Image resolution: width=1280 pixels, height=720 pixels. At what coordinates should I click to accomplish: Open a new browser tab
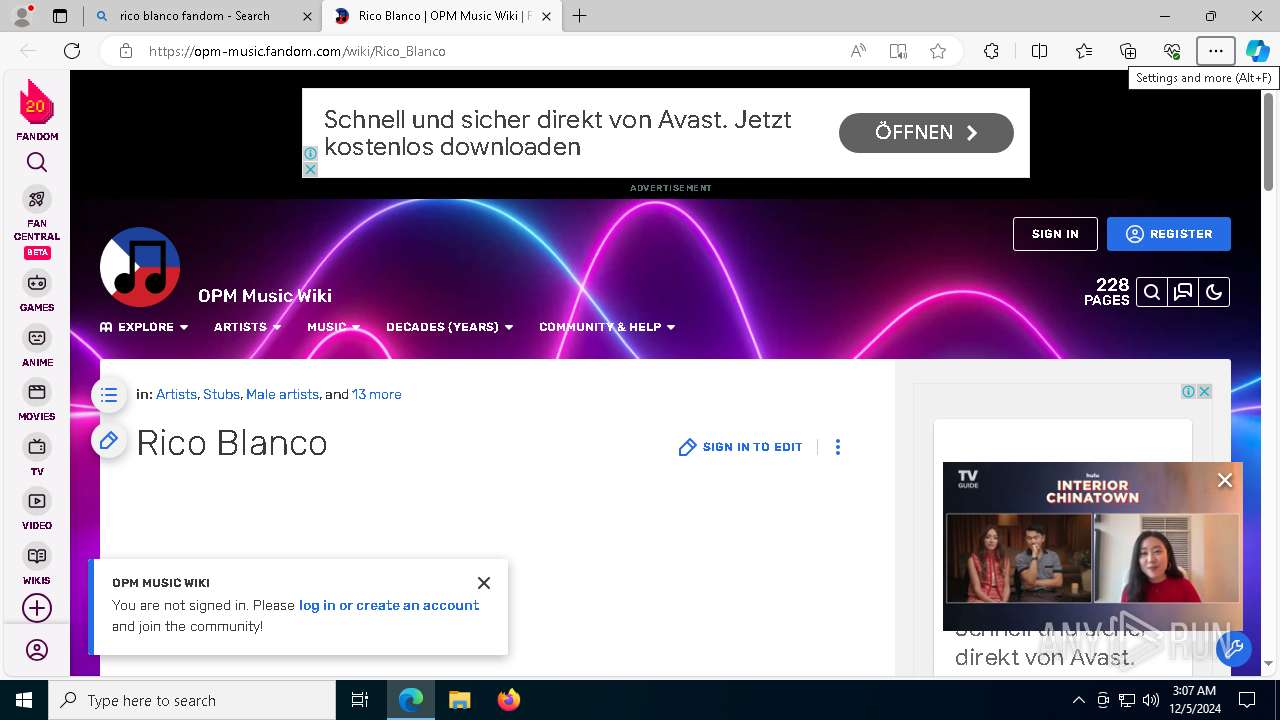580,16
